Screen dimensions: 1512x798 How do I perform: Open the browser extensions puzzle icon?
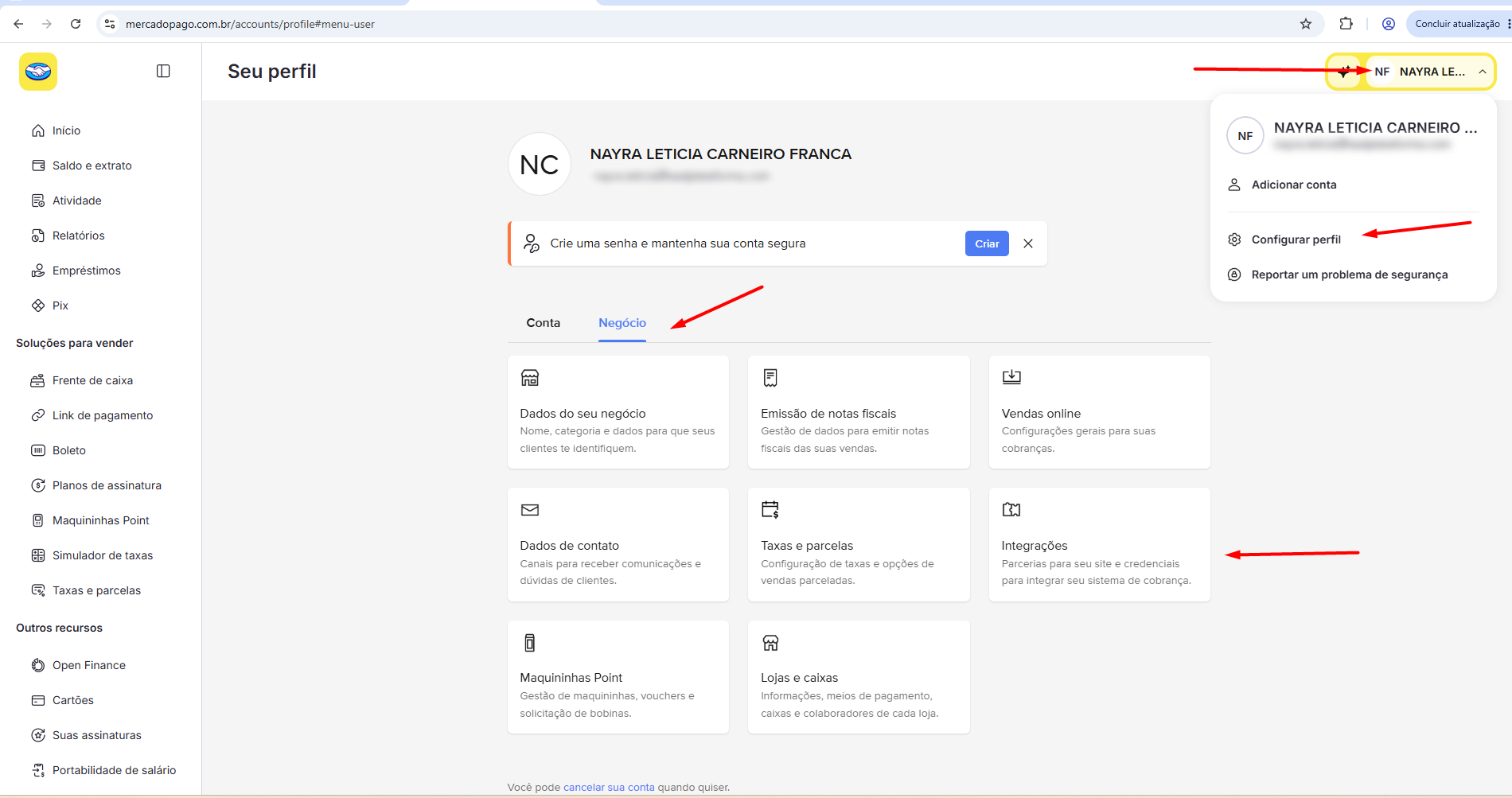[1346, 24]
